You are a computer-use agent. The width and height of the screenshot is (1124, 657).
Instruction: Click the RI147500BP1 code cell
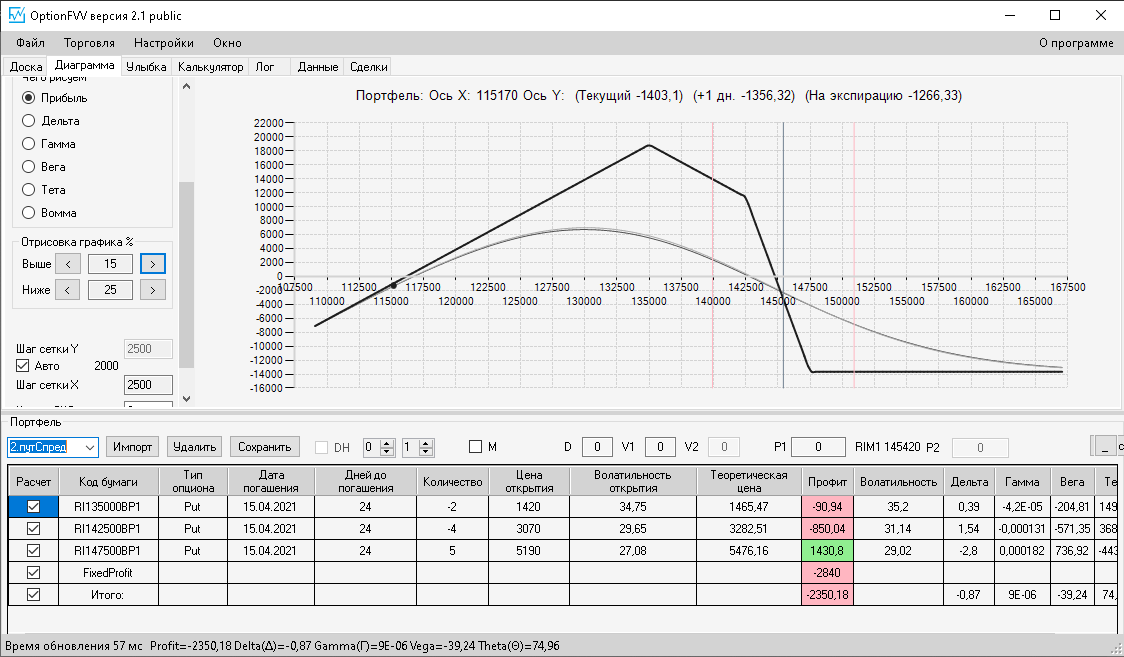pyautogui.click(x=108, y=551)
